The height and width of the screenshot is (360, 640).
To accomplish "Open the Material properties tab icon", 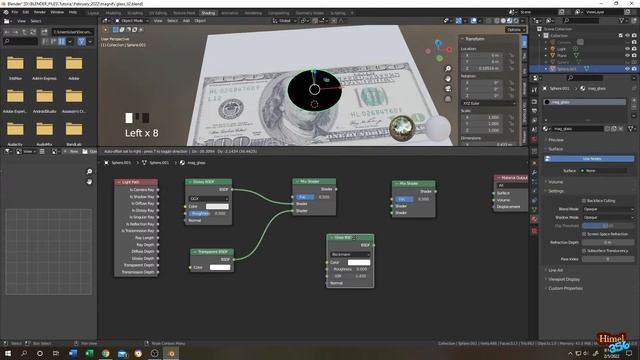I will [x=534, y=220].
